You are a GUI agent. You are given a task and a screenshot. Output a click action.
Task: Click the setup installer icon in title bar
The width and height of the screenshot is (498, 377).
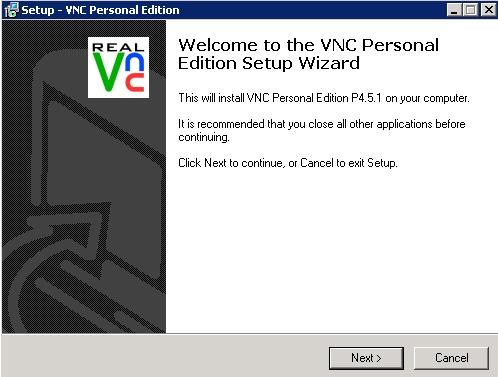[x=11, y=10]
